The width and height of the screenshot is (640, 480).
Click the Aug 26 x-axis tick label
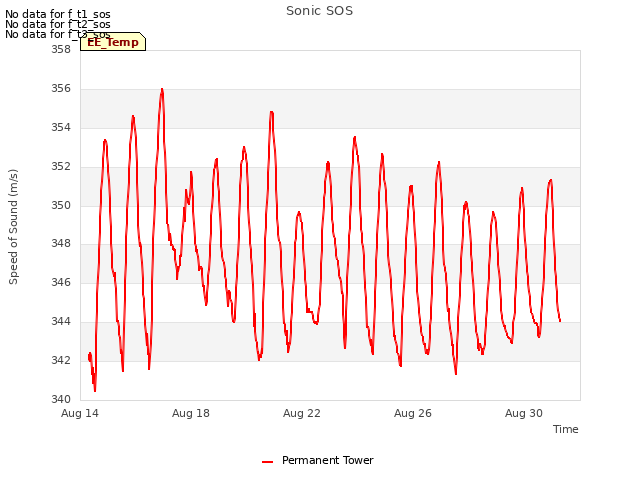click(413, 413)
